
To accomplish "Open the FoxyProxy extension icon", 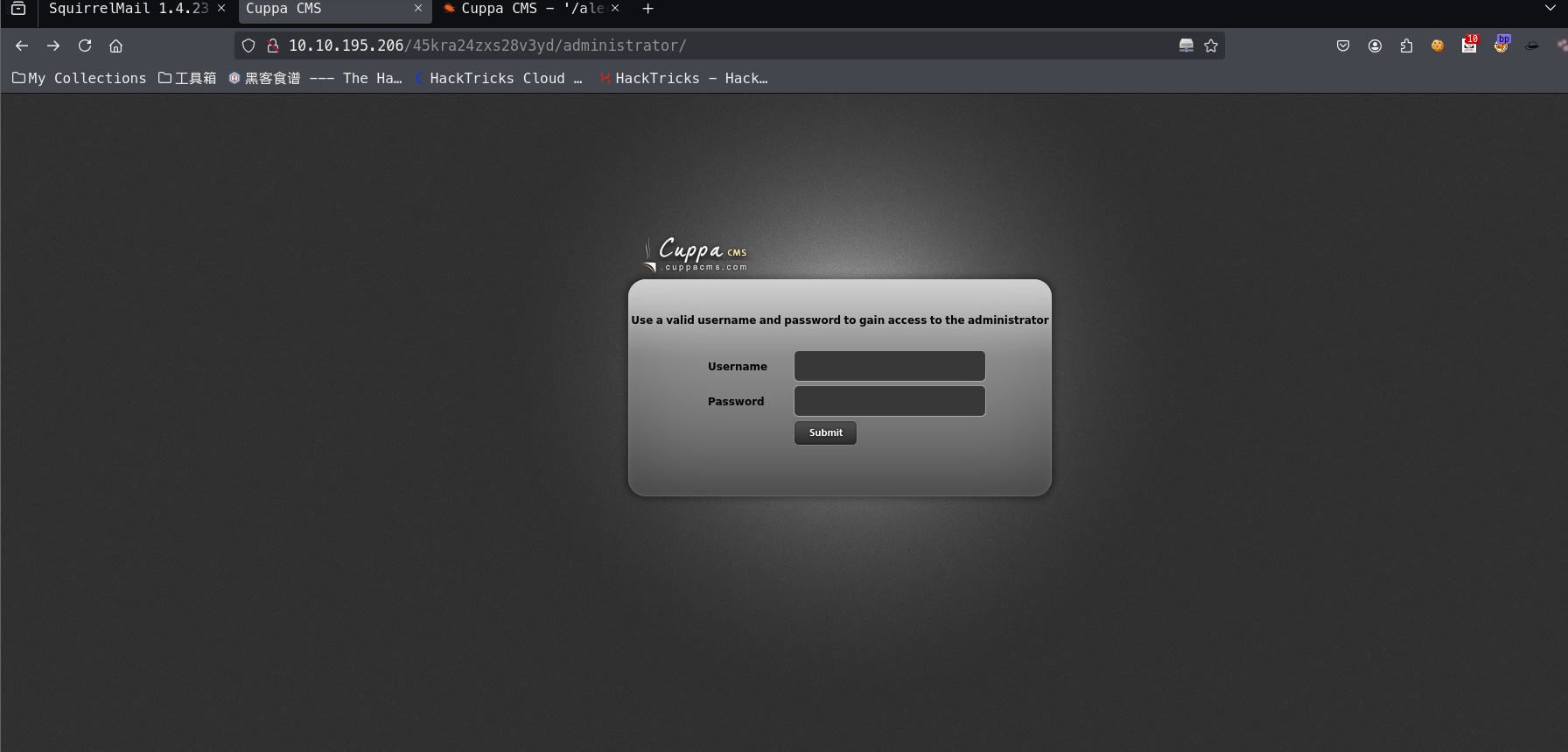I will coord(1501,45).
